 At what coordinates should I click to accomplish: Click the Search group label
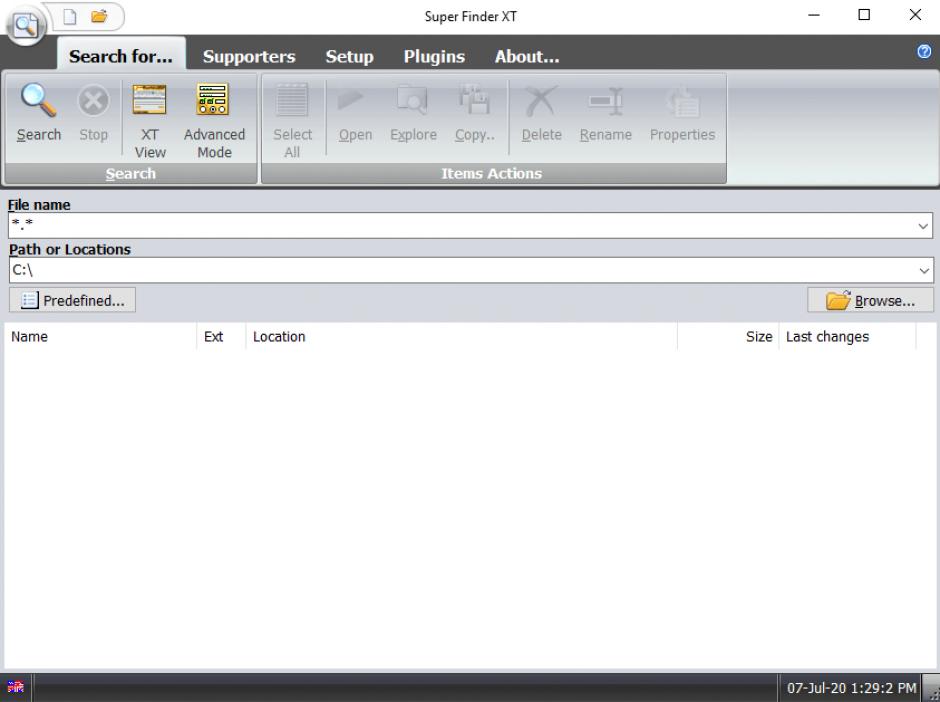131,173
